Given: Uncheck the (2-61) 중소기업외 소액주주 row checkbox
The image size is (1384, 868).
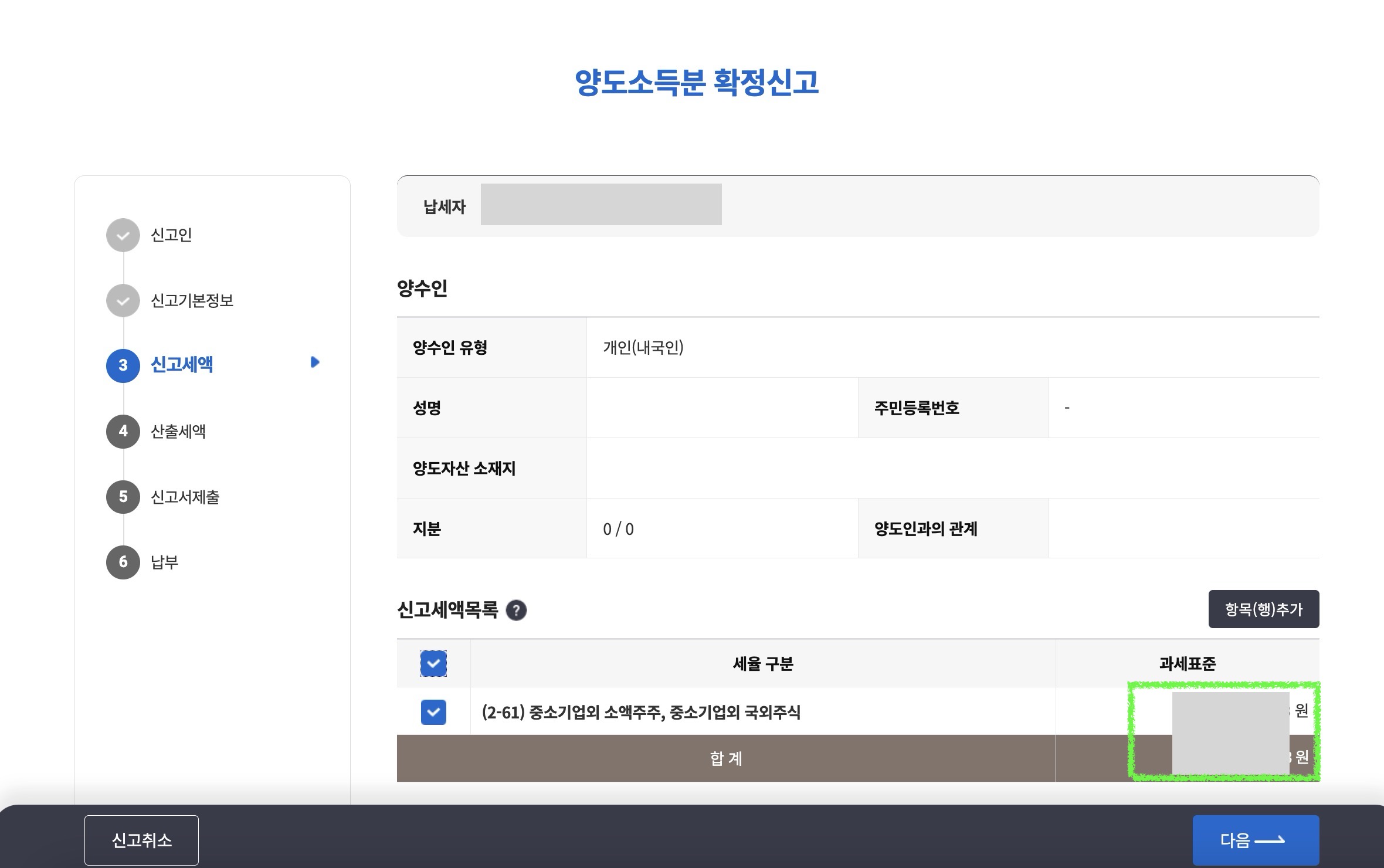Looking at the screenshot, I should (433, 712).
